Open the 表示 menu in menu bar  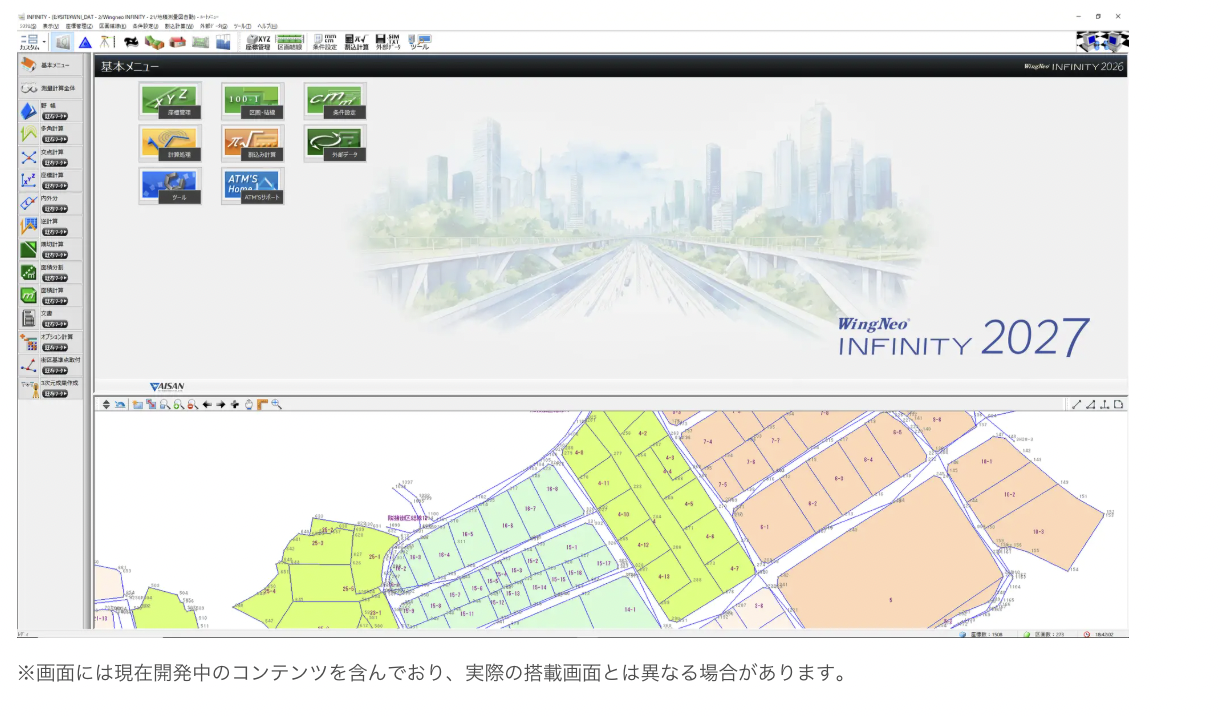pos(50,26)
